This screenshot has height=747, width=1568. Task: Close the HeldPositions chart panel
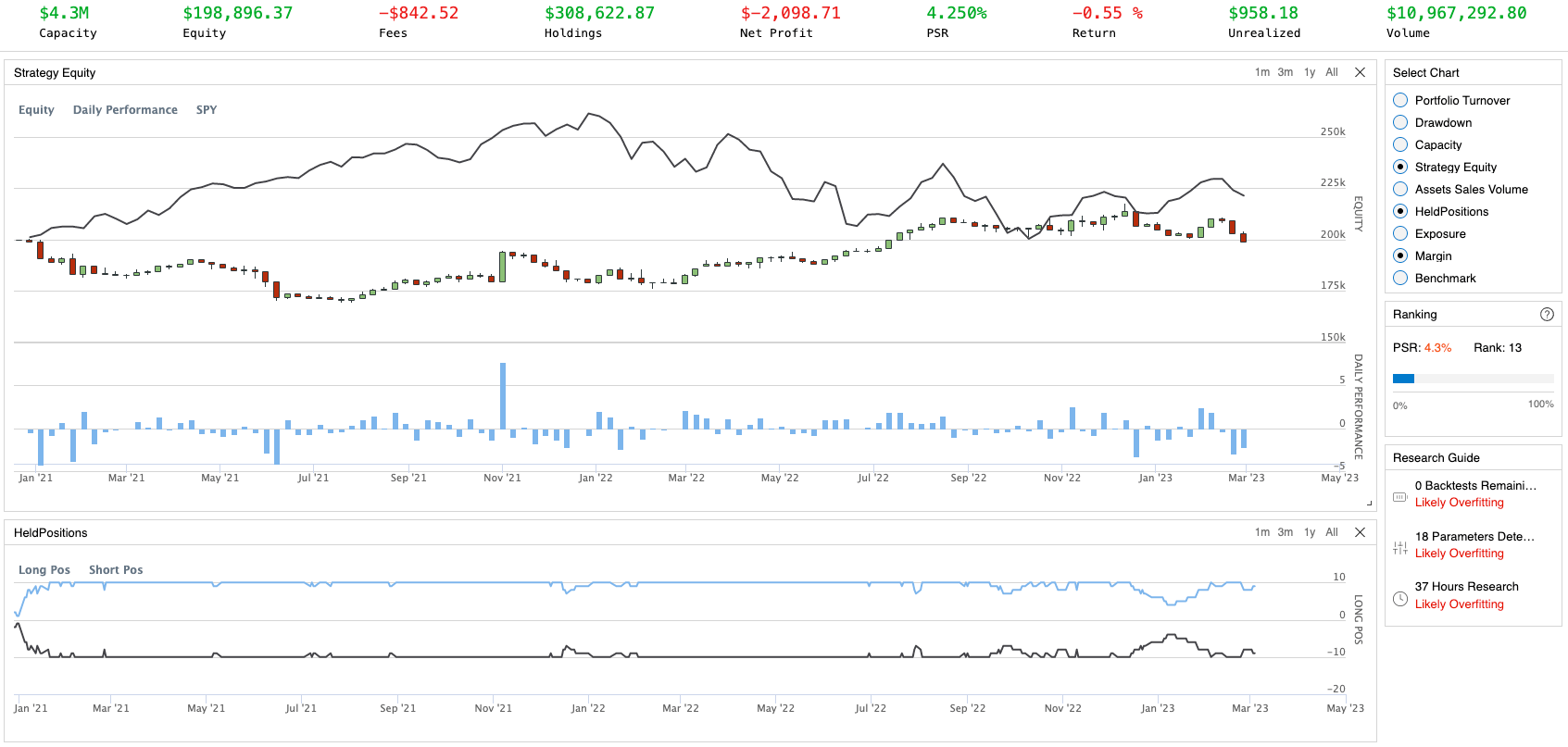(x=1360, y=532)
